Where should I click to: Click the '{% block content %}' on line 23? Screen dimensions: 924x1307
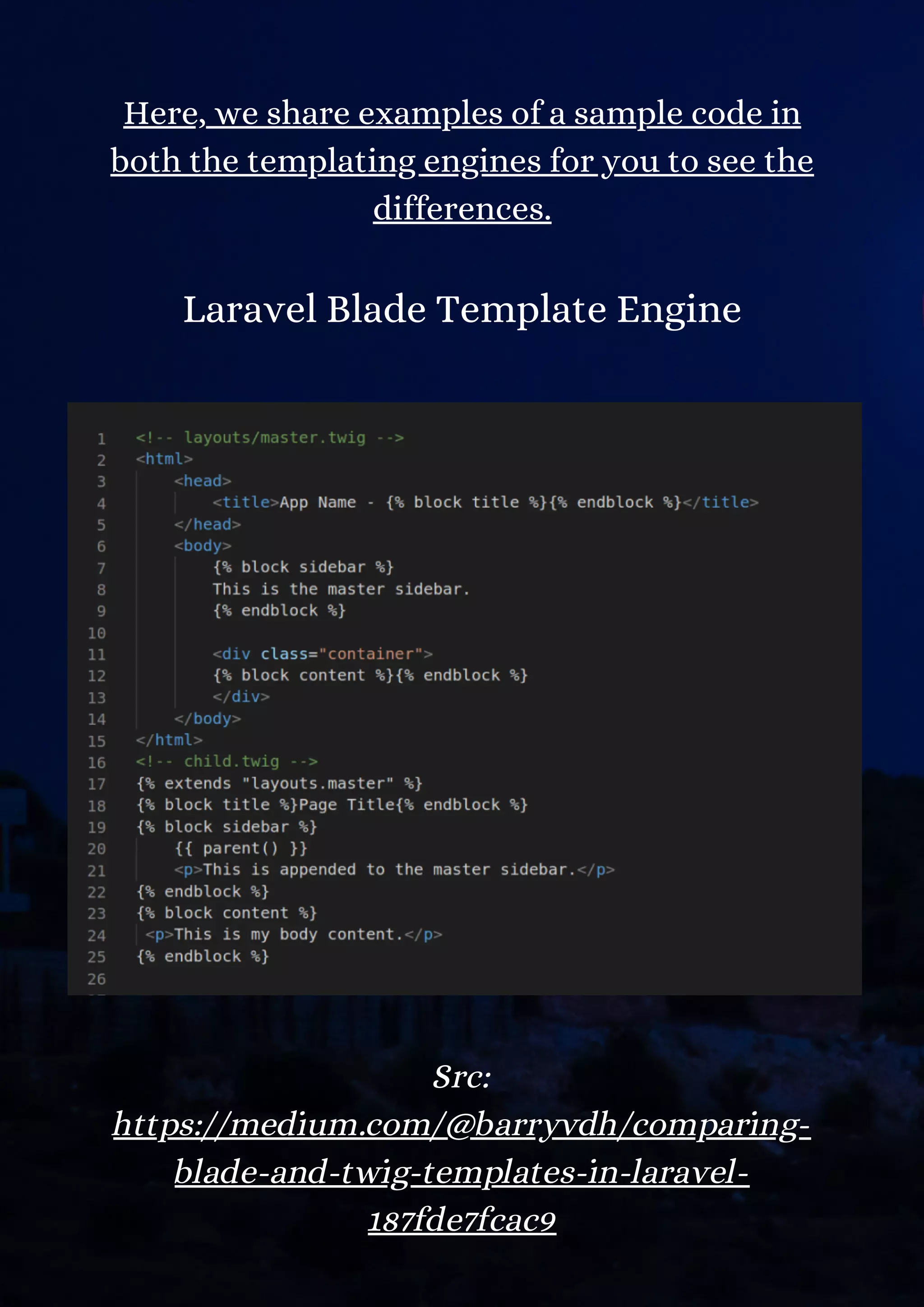226,913
